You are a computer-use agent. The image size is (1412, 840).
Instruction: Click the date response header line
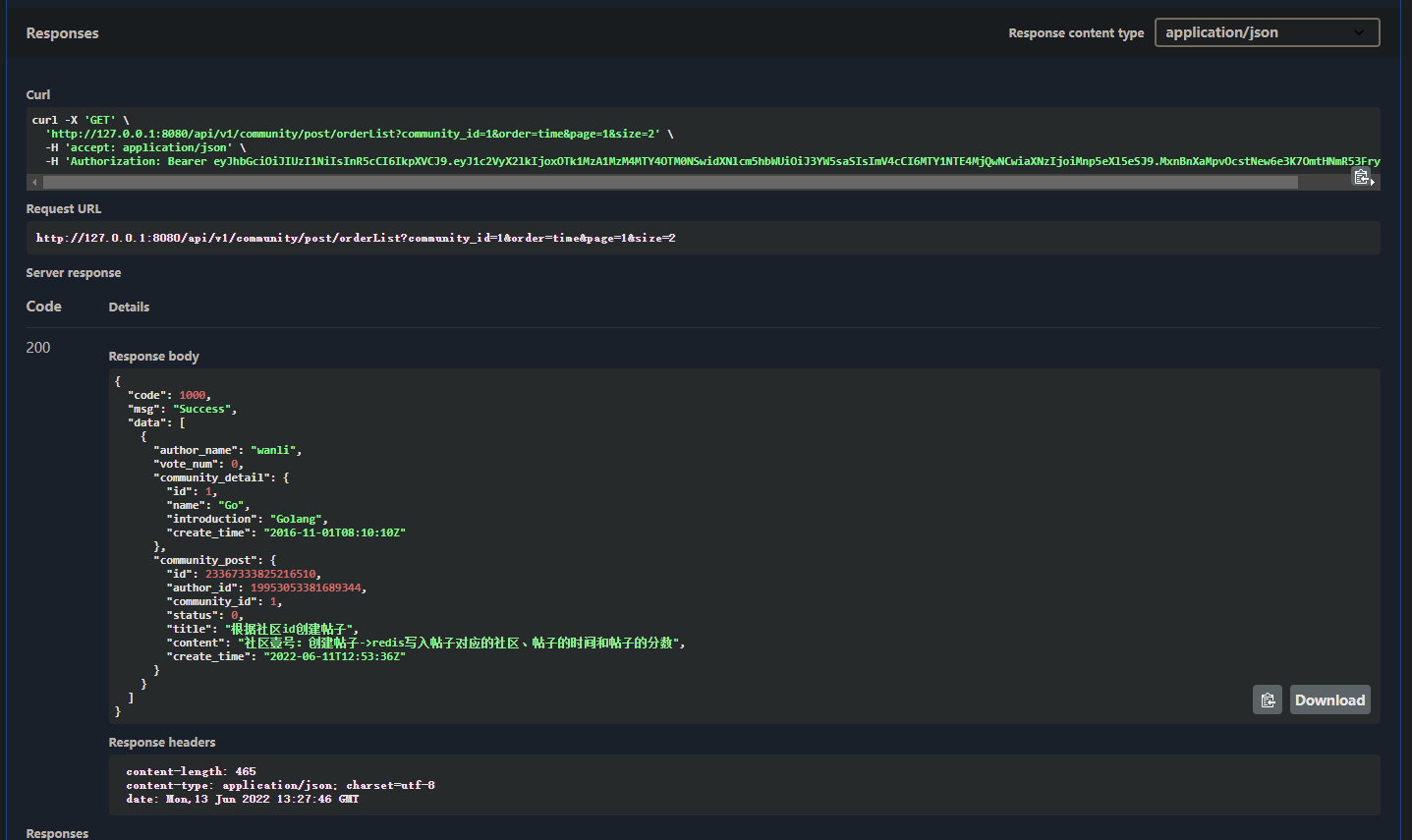[x=243, y=799]
